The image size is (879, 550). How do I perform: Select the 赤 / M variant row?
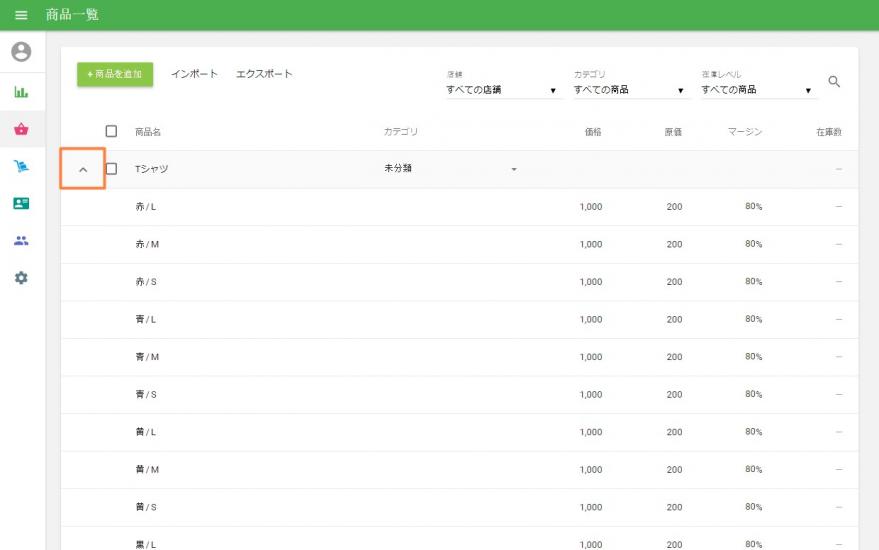coord(460,244)
